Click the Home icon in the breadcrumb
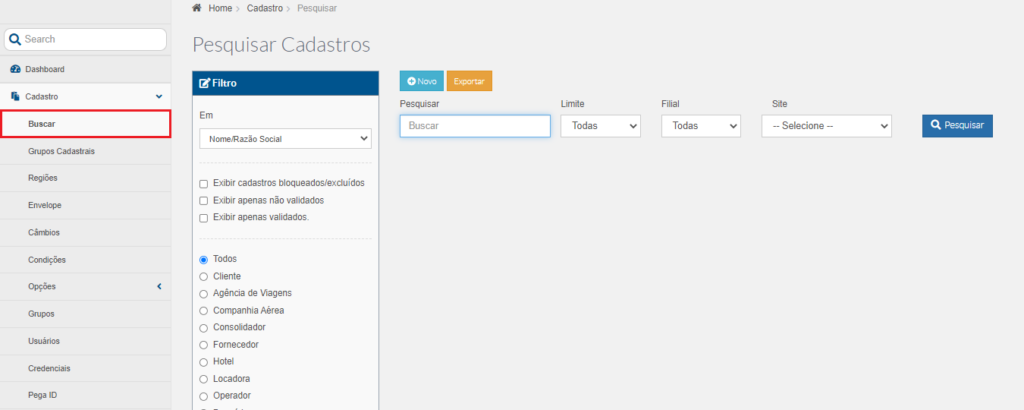 197,8
